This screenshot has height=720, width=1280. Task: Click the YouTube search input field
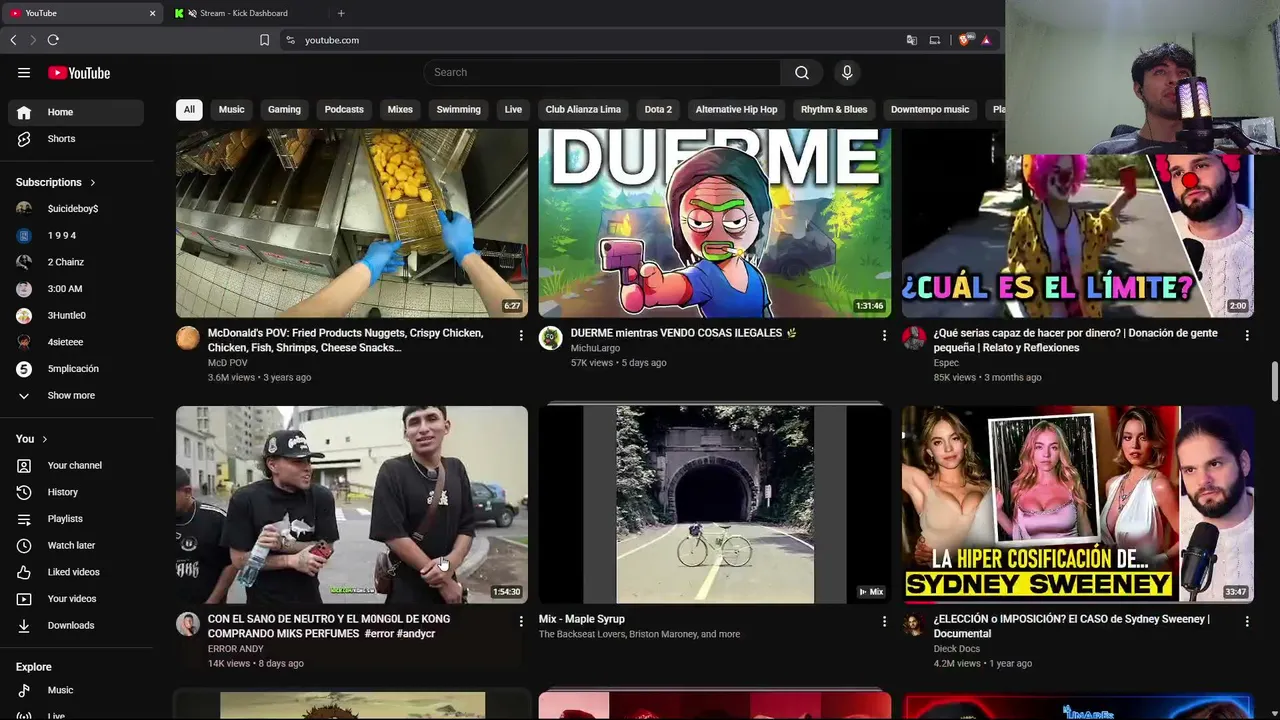coord(602,72)
